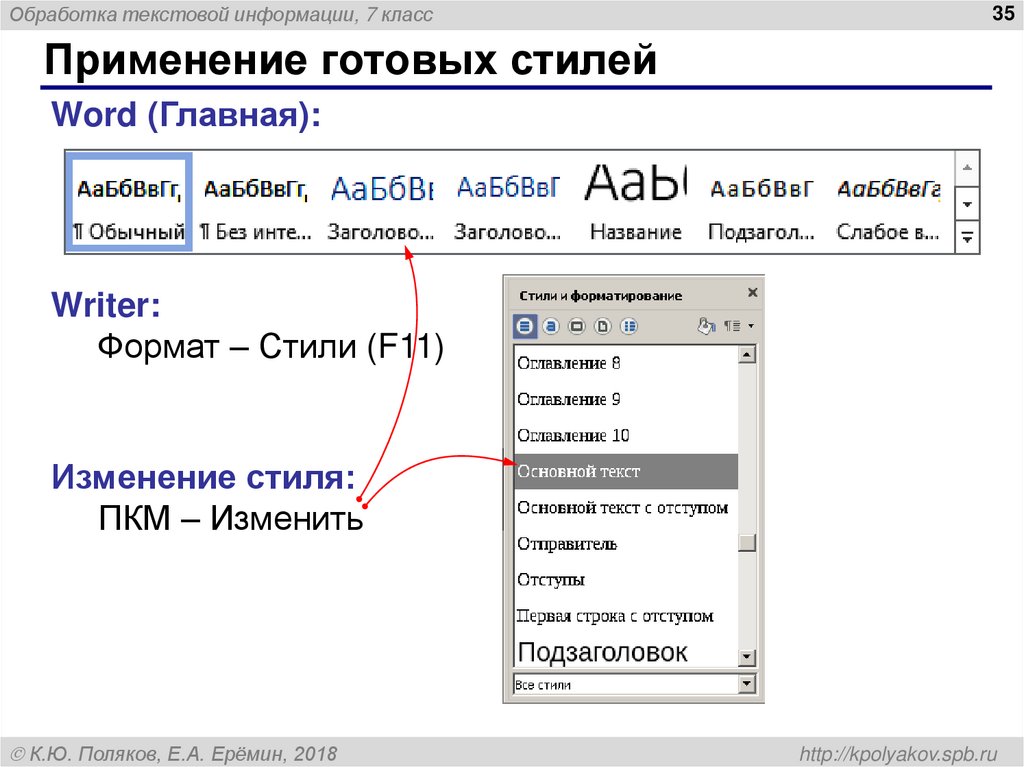Pick Основной текст с отступом style
1024x767 pixels.
(x=626, y=508)
